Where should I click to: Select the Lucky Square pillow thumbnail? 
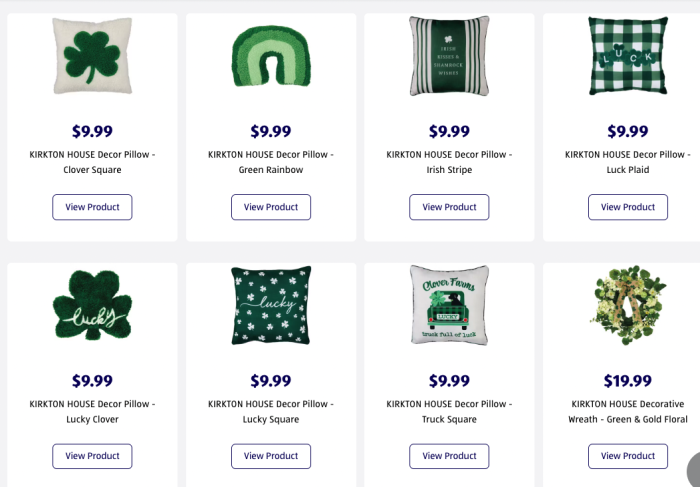[270, 305]
